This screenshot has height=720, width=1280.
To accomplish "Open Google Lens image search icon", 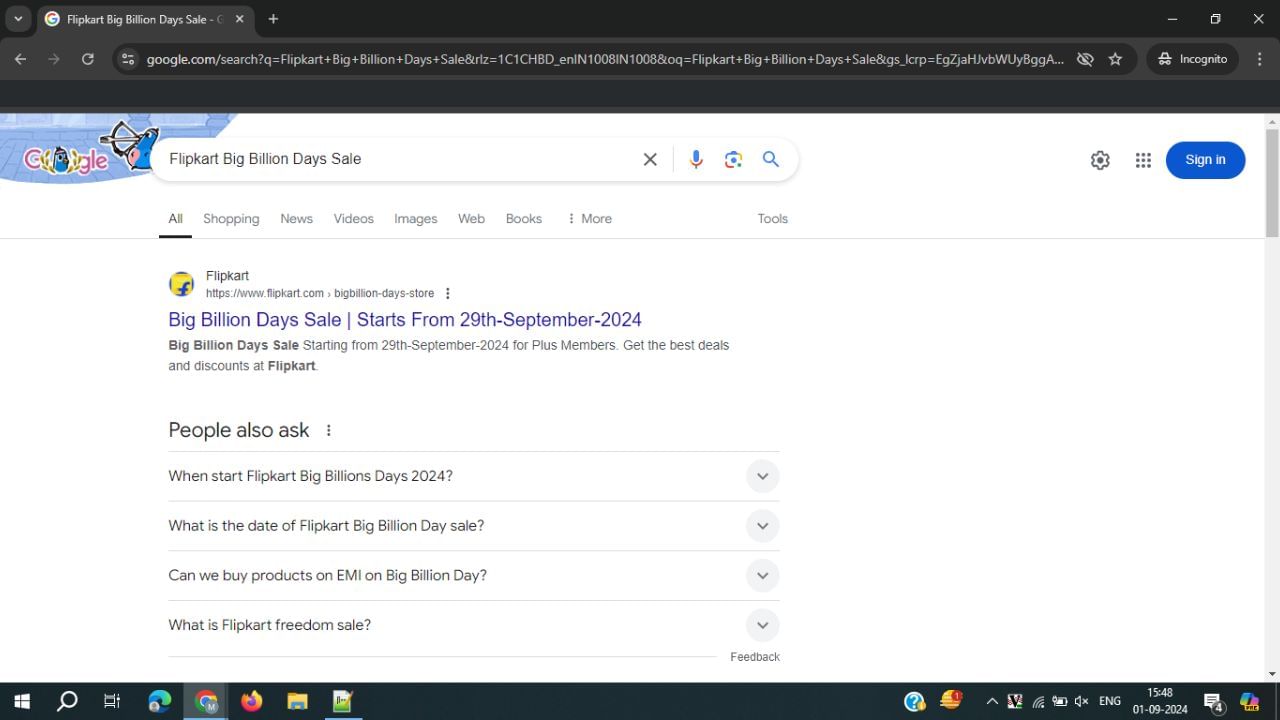I will pos(733,159).
